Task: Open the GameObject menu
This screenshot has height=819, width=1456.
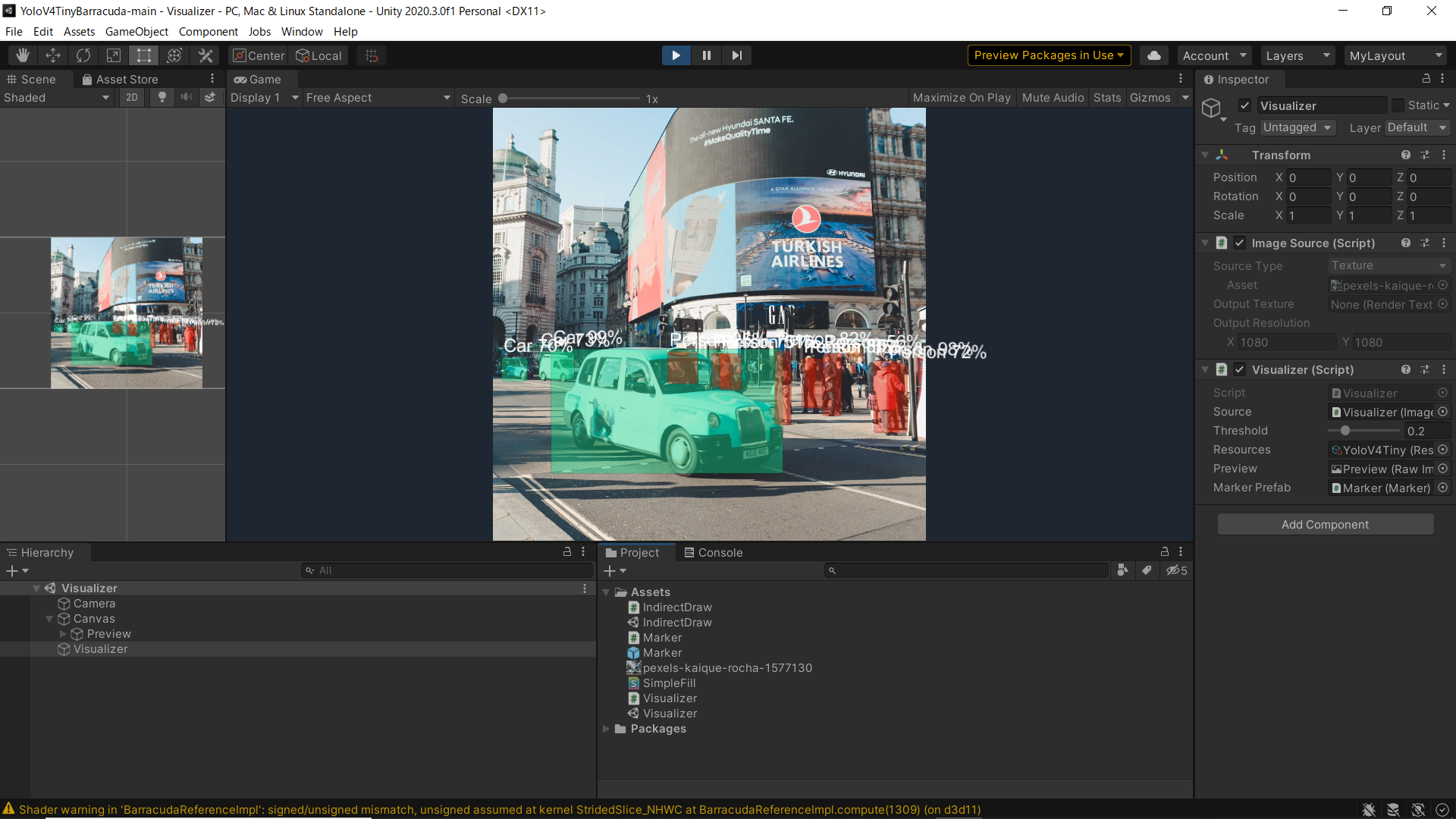Action: pos(136,31)
